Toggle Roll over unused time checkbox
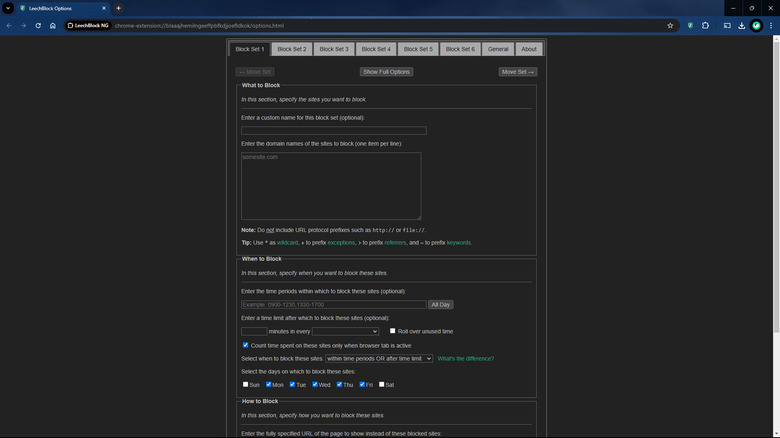This screenshot has height=438, width=780. coord(393,331)
